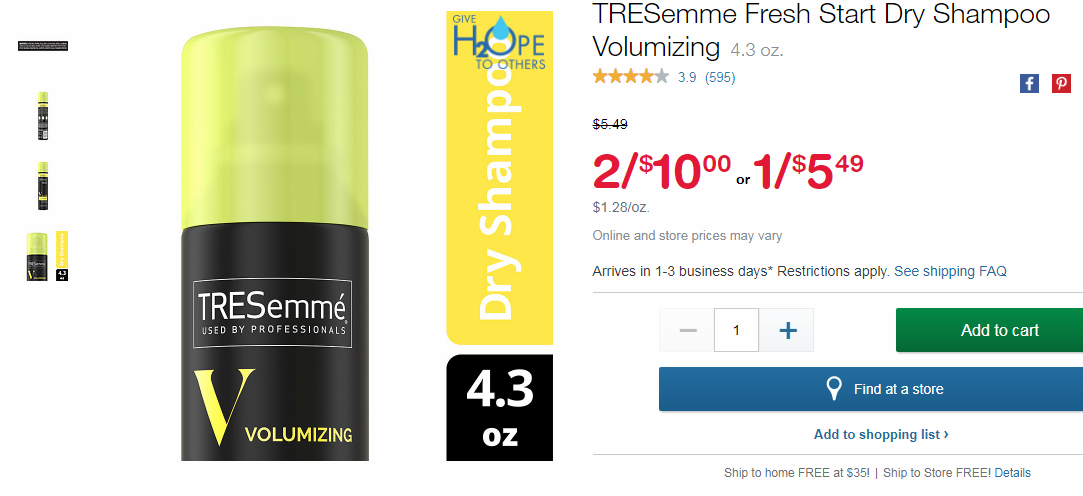Screen dimensions: 1083x496
Task: Share product on Facebook icon
Action: click(1029, 84)
